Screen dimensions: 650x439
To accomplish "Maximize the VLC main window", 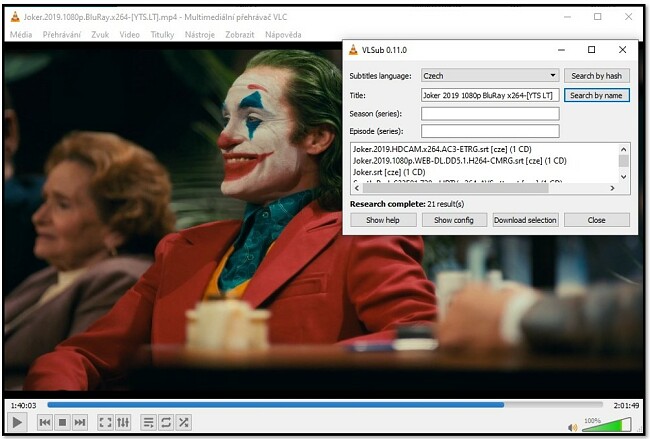I will coord(598,17).
